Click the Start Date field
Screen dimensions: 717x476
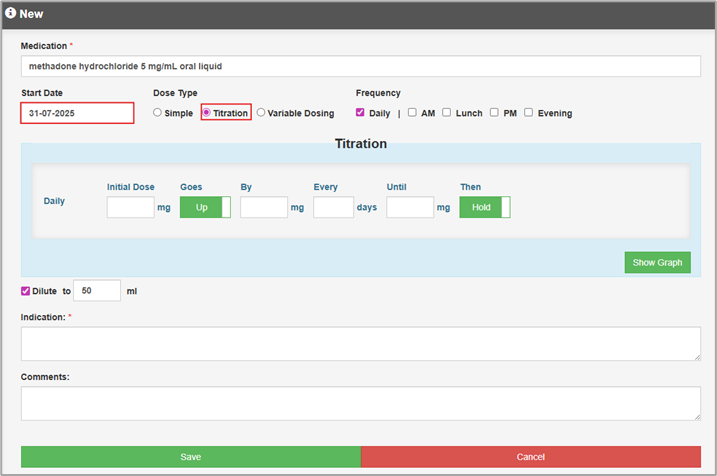(77, 113)
